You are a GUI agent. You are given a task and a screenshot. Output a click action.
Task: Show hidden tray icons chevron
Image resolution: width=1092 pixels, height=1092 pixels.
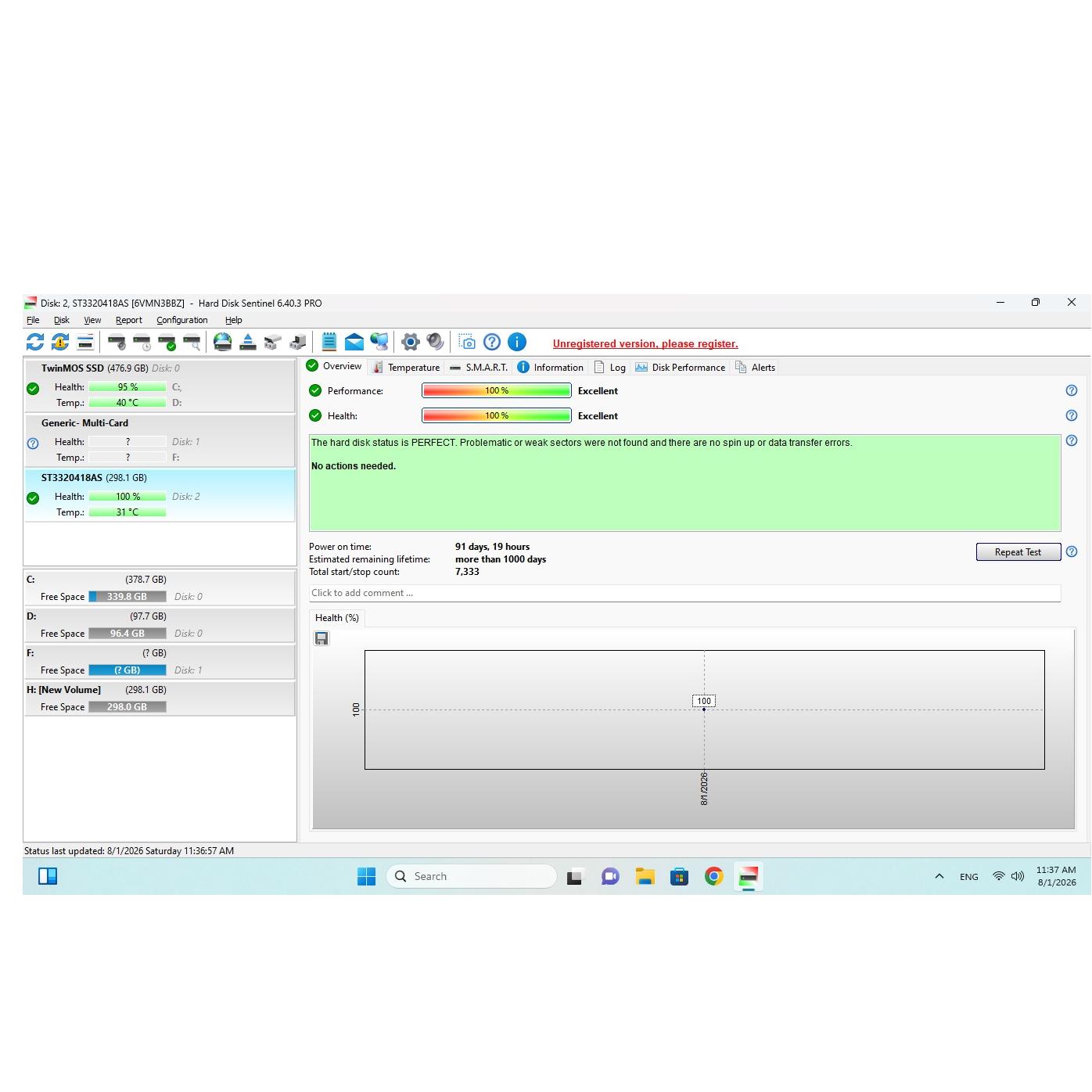pyautogui.click(x=939, y=876)
